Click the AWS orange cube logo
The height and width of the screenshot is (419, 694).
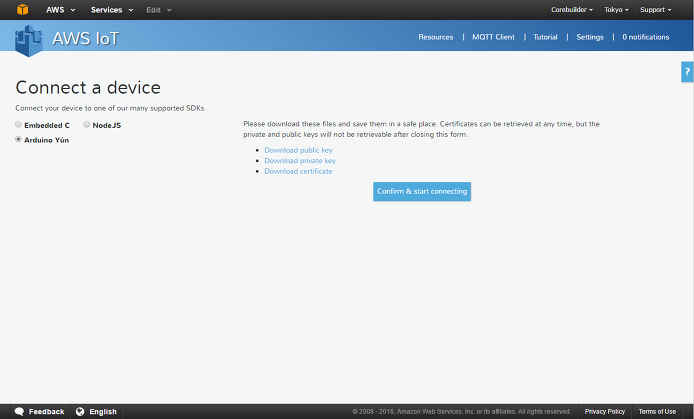pyautogui.click(x=22, y=9)
